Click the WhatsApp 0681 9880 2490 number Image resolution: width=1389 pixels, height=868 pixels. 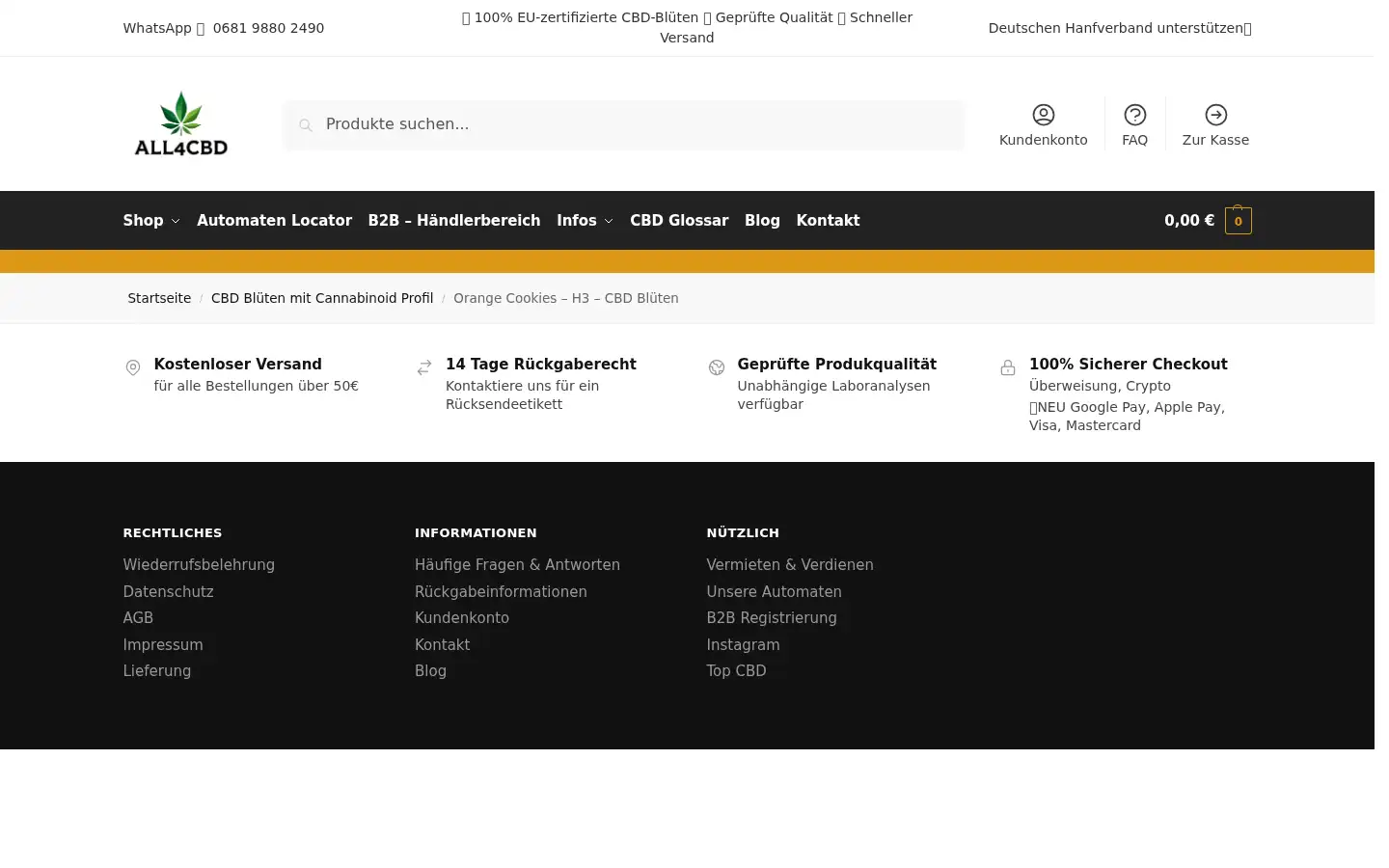(224, 28)
